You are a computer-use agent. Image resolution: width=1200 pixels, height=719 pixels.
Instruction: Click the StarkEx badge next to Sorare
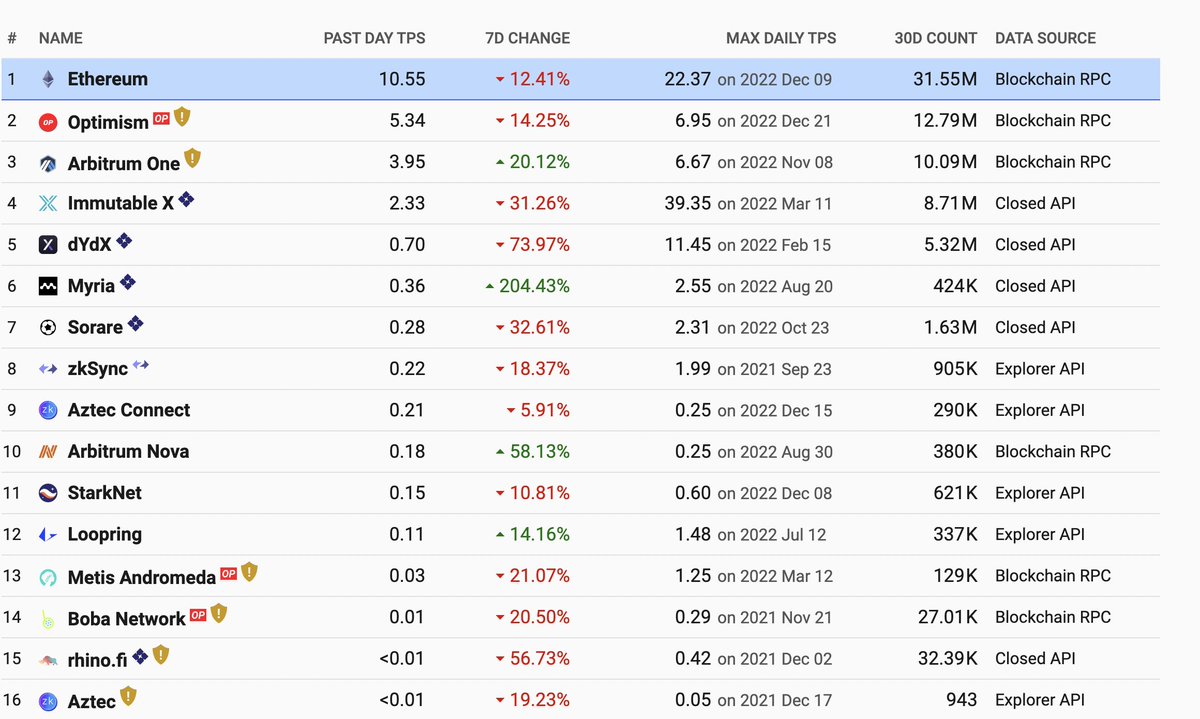pyautogui.click(x=135, y=324)
